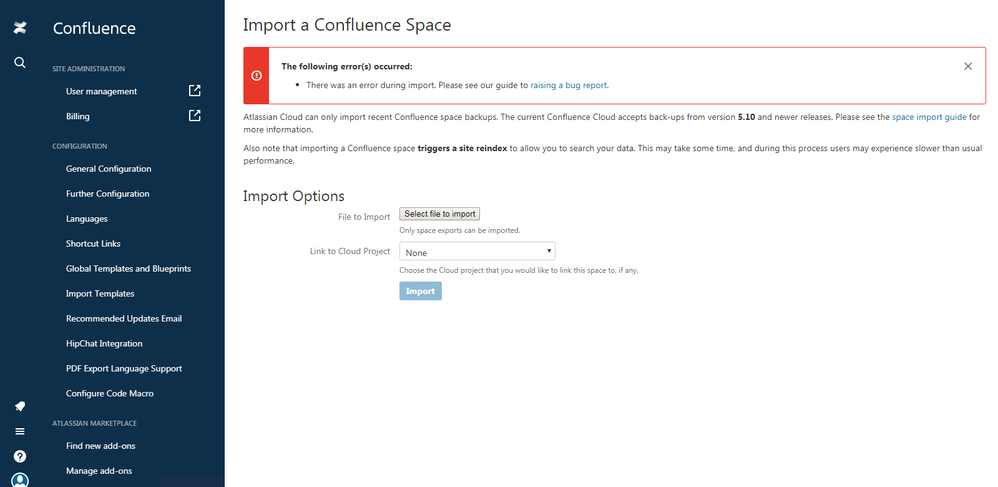Follow the raising a bug report link

568,85
